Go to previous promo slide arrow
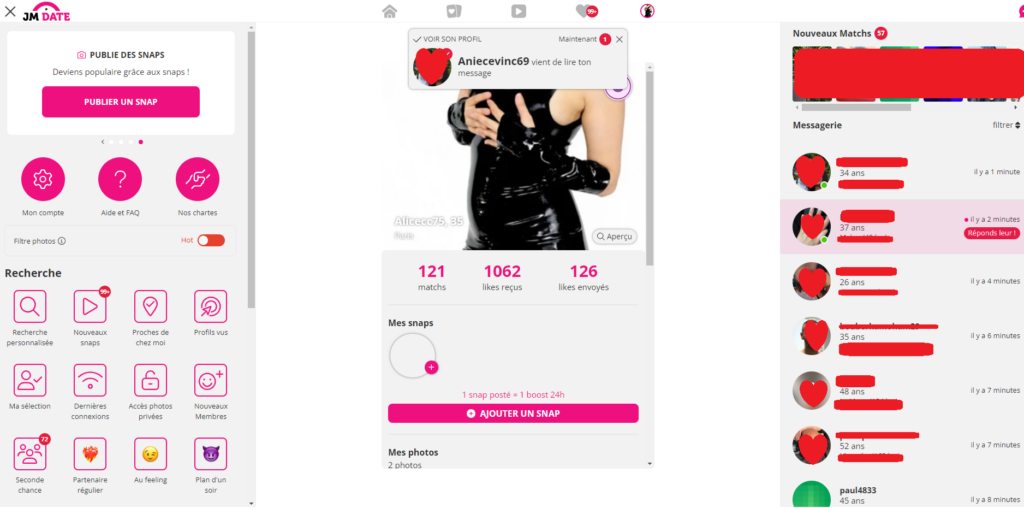This screenshot has height=508, width=1024. coord(103,142)
